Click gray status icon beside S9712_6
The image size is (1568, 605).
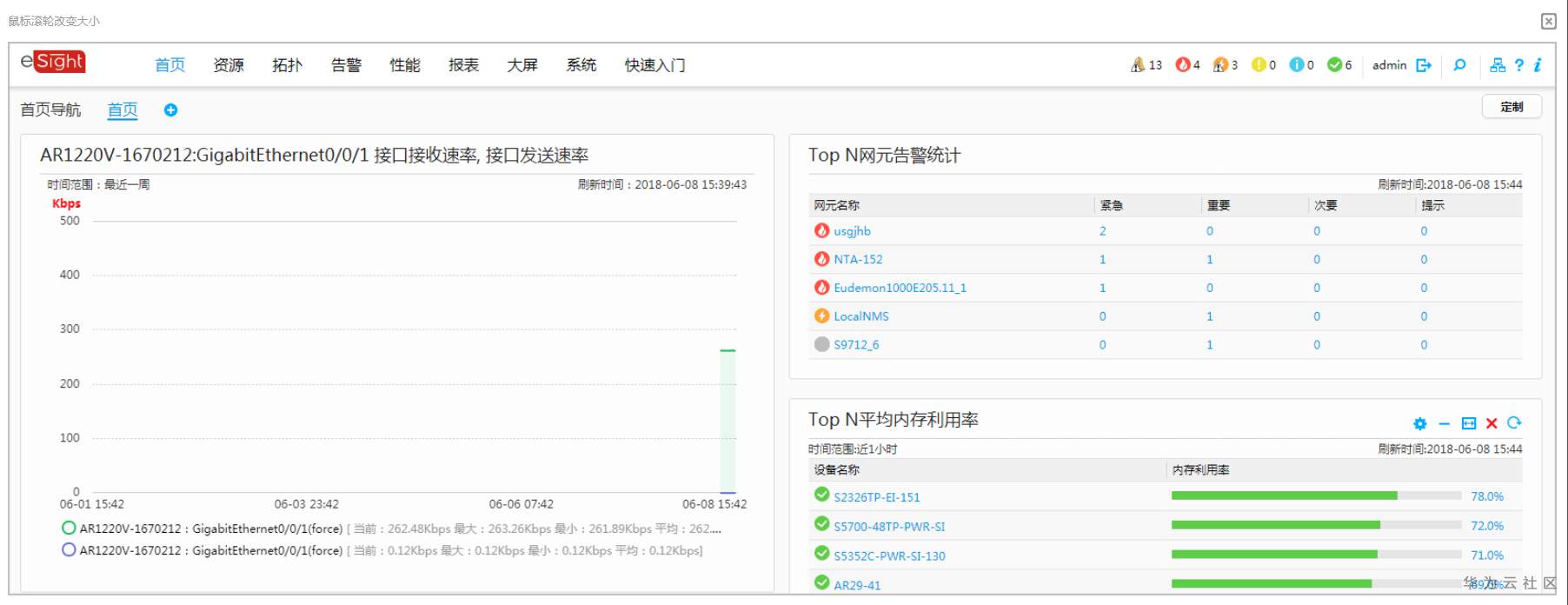click(821, 344)
